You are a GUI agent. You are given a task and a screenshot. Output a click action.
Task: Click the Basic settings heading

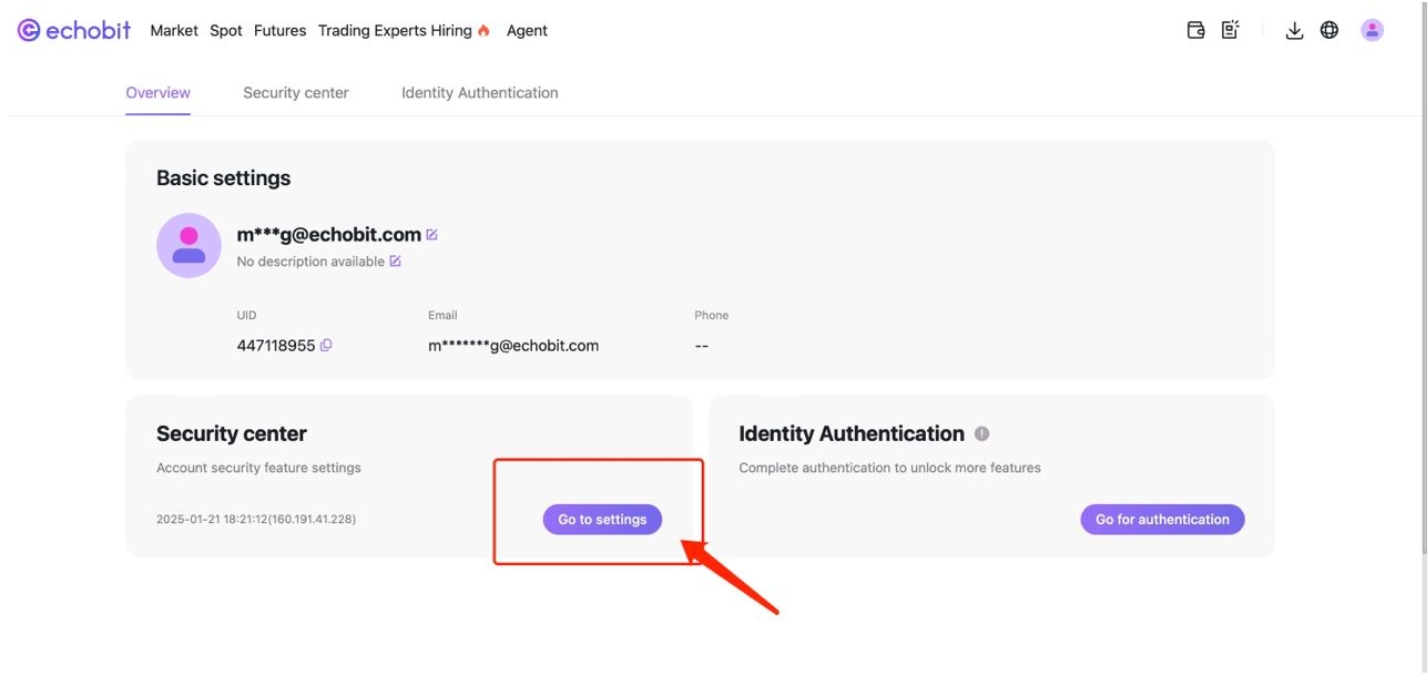pos(223,178)
